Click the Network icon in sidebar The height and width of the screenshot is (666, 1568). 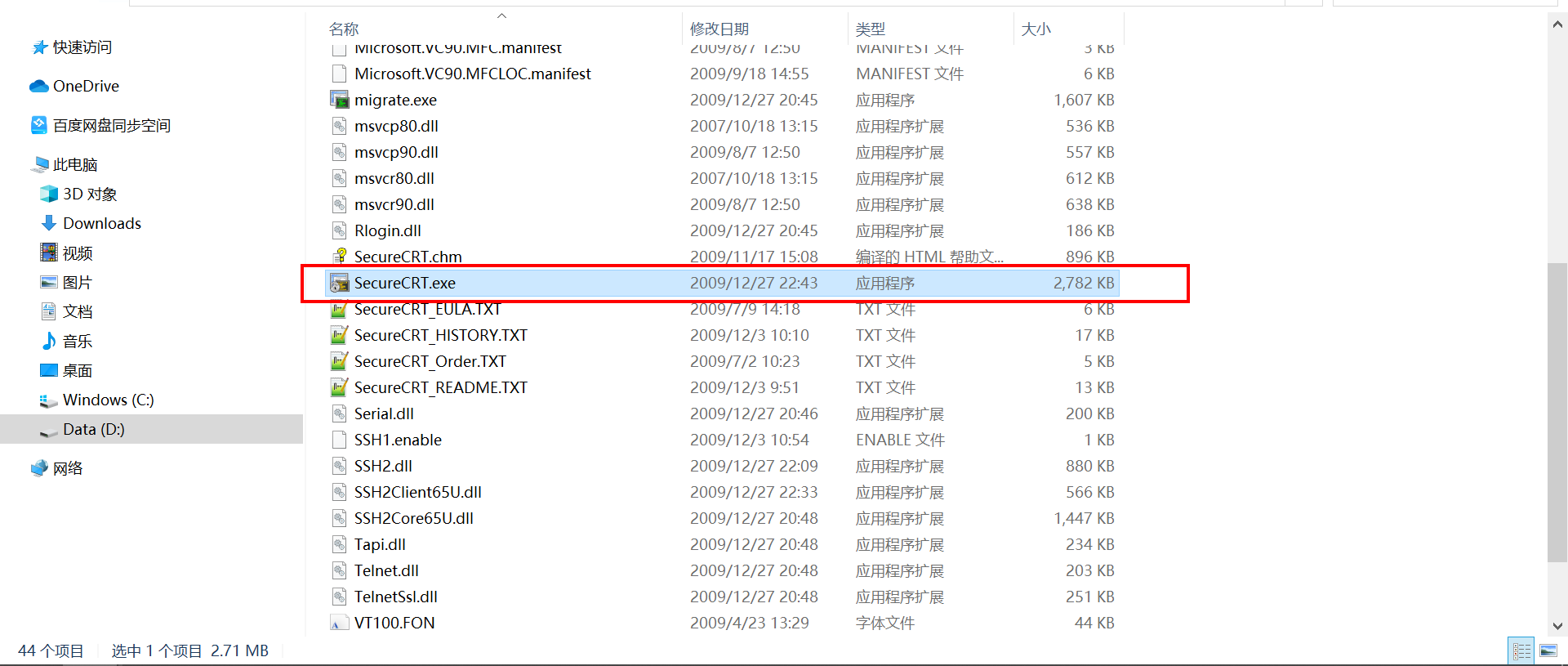(39, 468)
